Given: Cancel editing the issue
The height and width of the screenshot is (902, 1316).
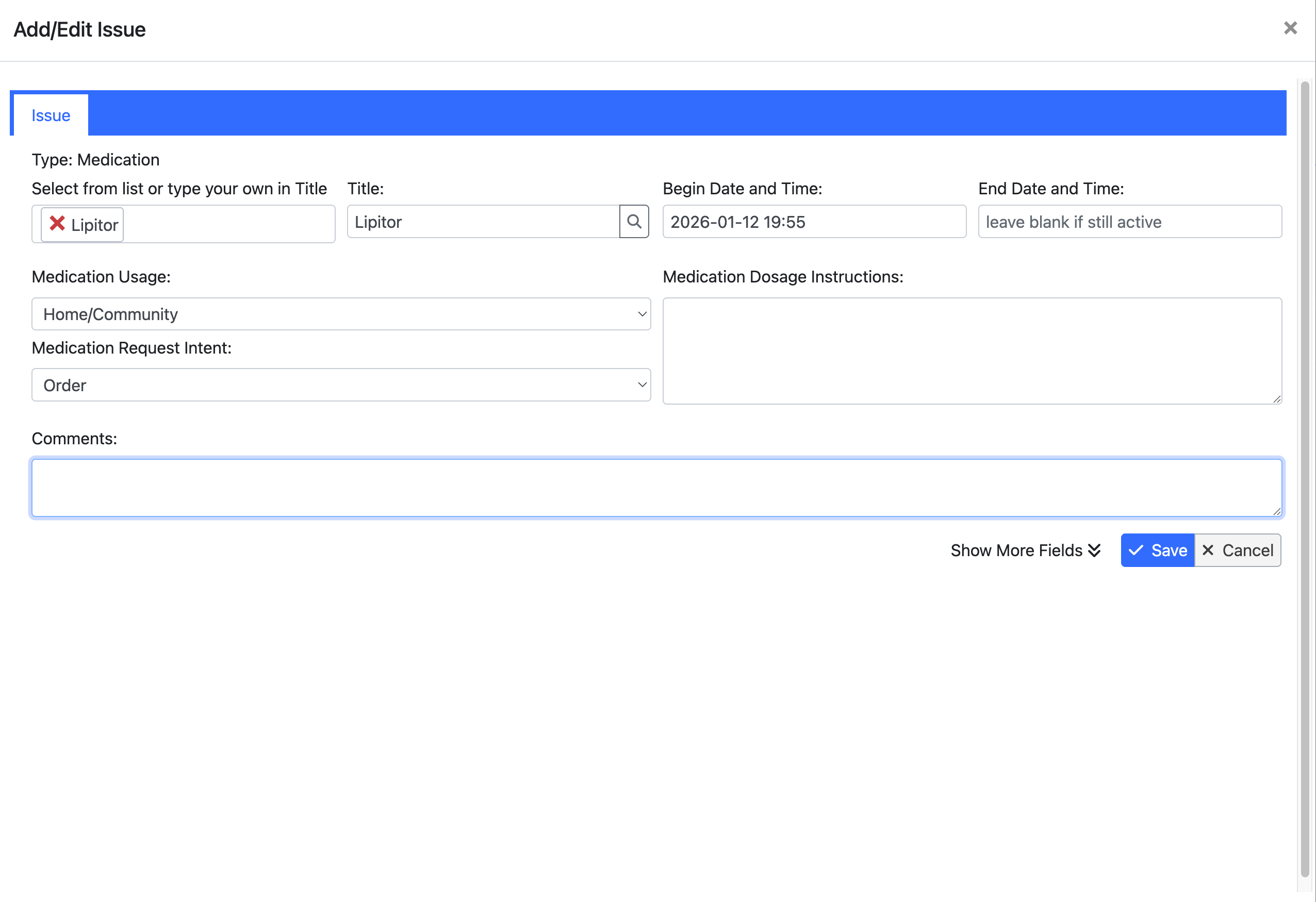Looking at the screenshot, I should [x=1238, y=550].
